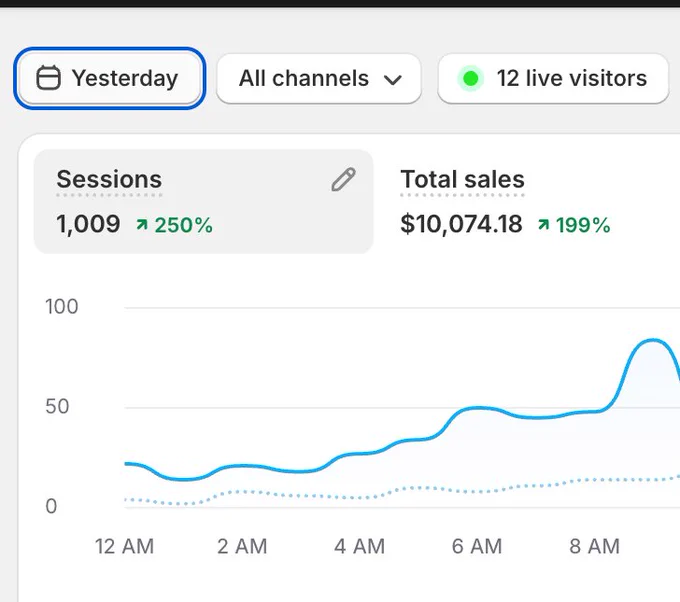680x602 pixels.
Task: Click the chevron in All channels
Action: point(393,80)
